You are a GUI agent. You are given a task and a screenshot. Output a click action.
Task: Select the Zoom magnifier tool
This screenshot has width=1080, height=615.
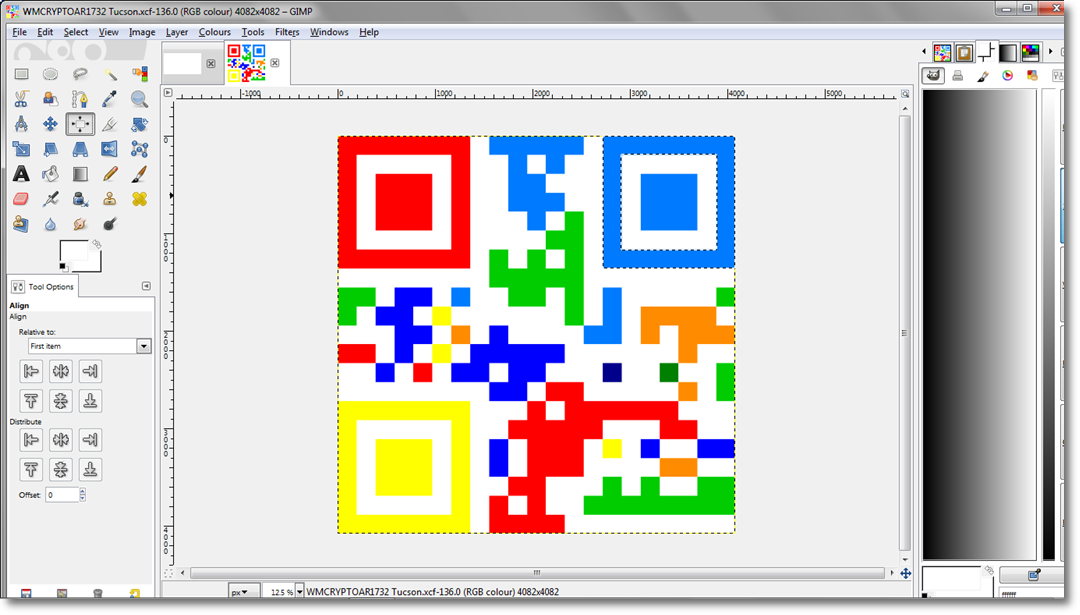[x=139, y=99]
